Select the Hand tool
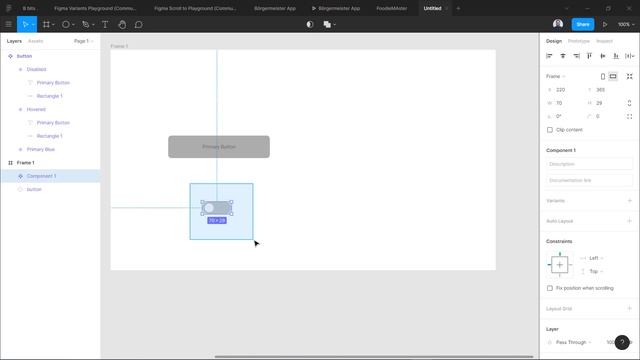 coord(122,24)
